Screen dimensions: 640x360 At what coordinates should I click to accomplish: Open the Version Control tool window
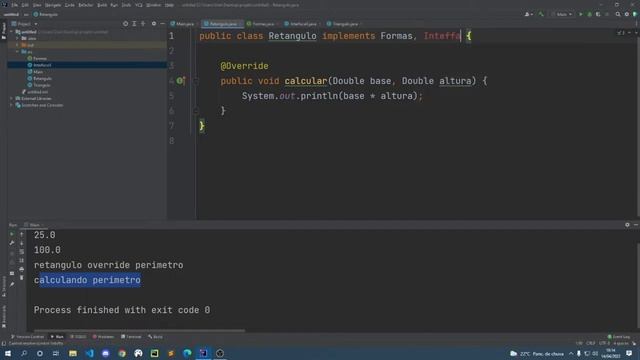click(x=27, y=337)
